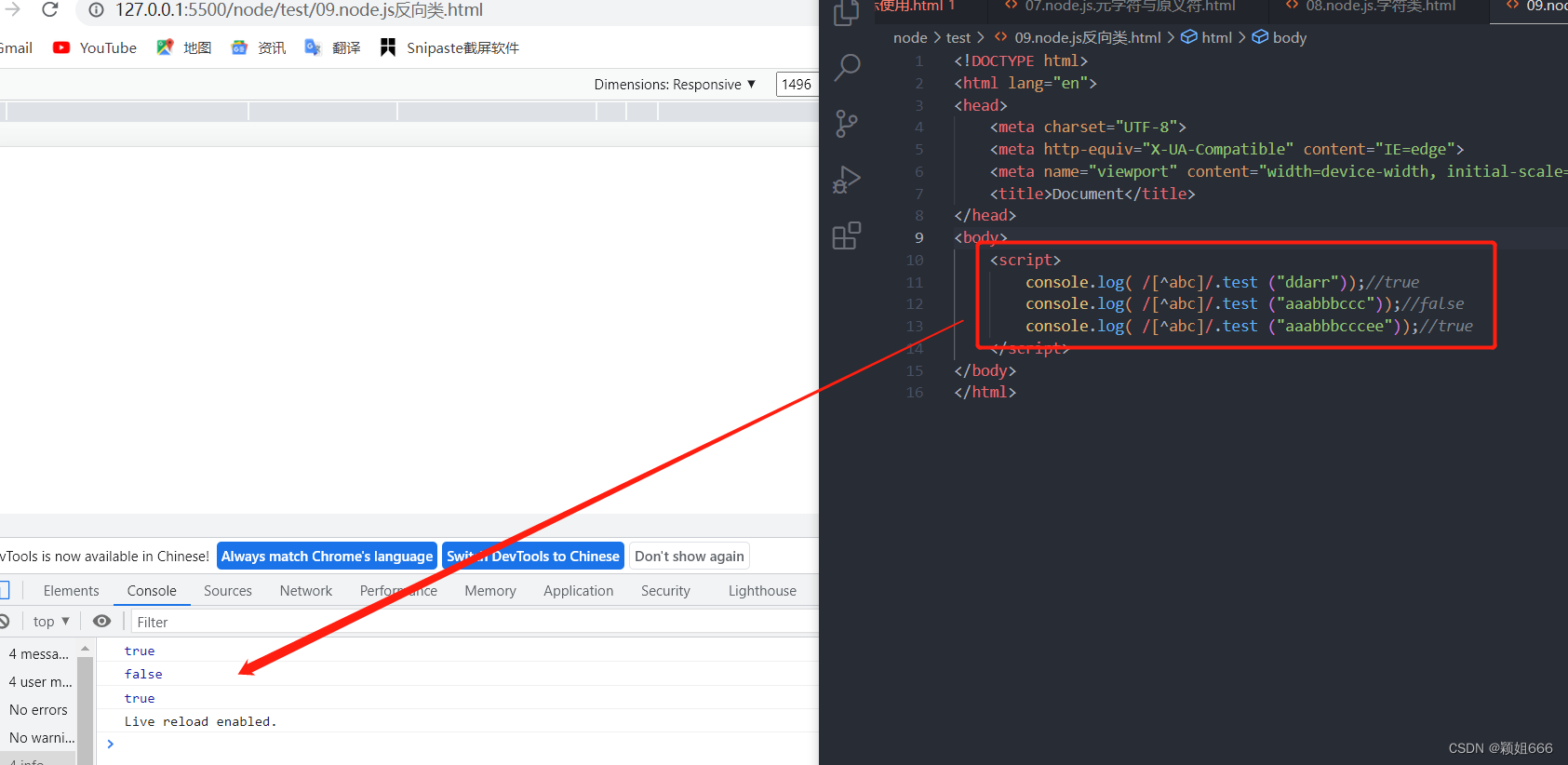Screen dimensions: 1568x765
Task: Switch to the Network tab
Action: coord(306,591)
